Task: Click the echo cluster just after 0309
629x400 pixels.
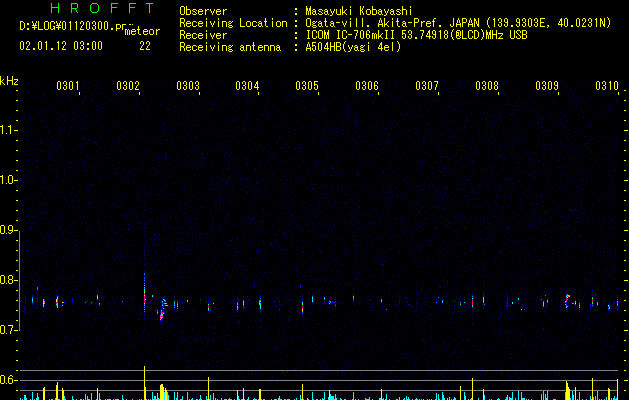Action: (567, 301)
